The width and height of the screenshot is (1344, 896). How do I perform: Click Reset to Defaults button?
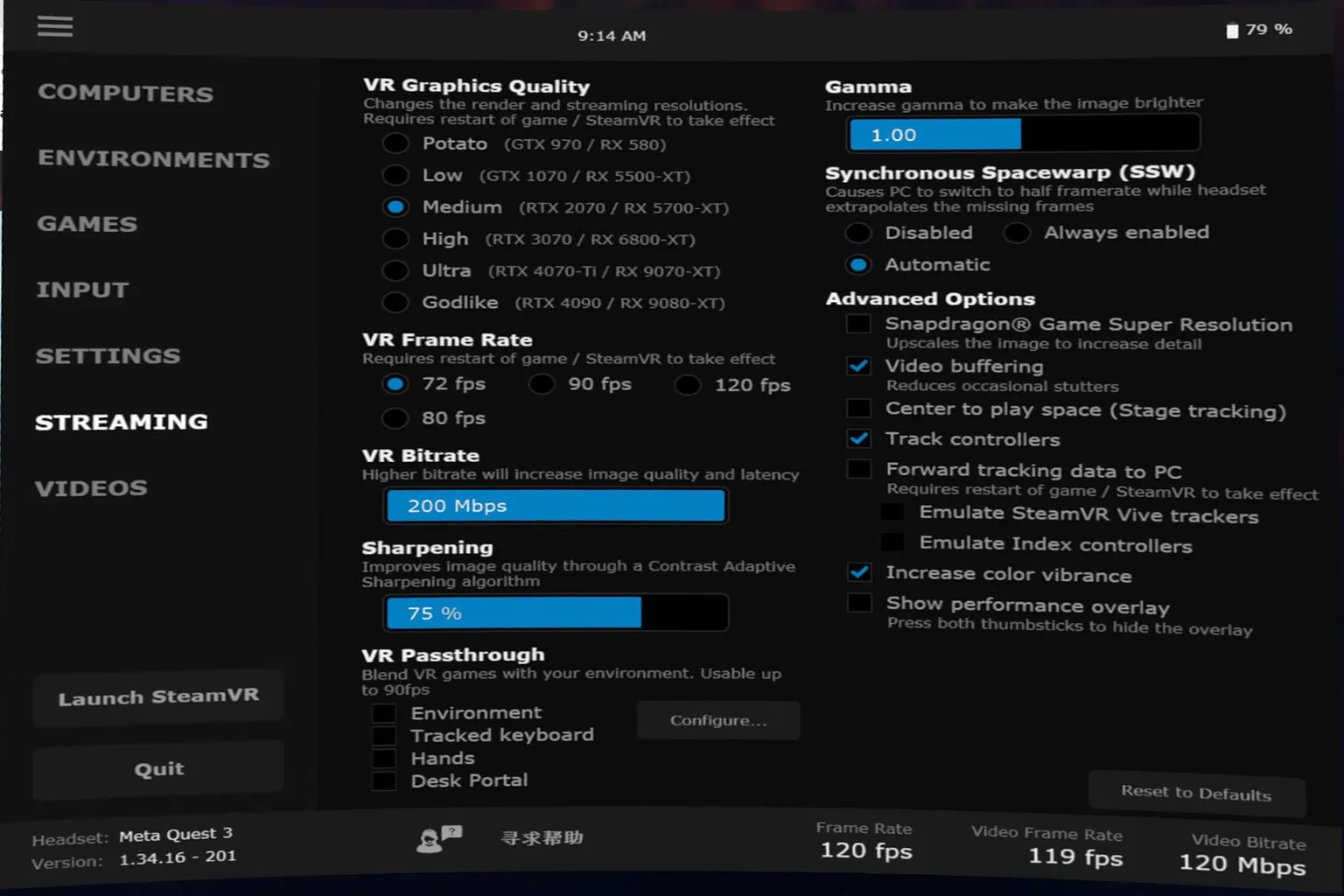[x=1196, y=793]
